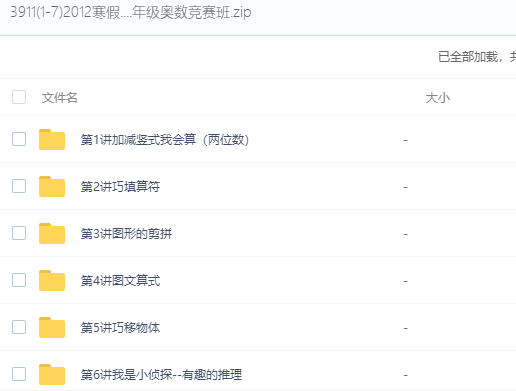Open folder icon for 第3讲图形的剪拼
Viewport: 516px width, 391px height.
tap(52, 233)
